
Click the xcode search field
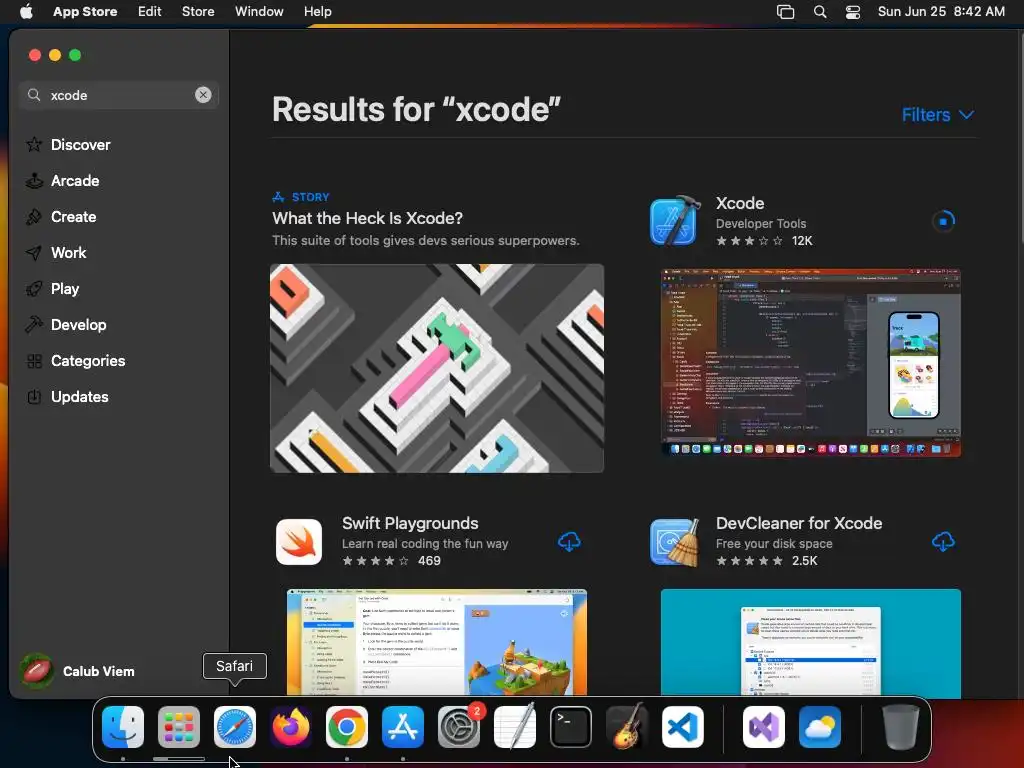tap(119, 95)
